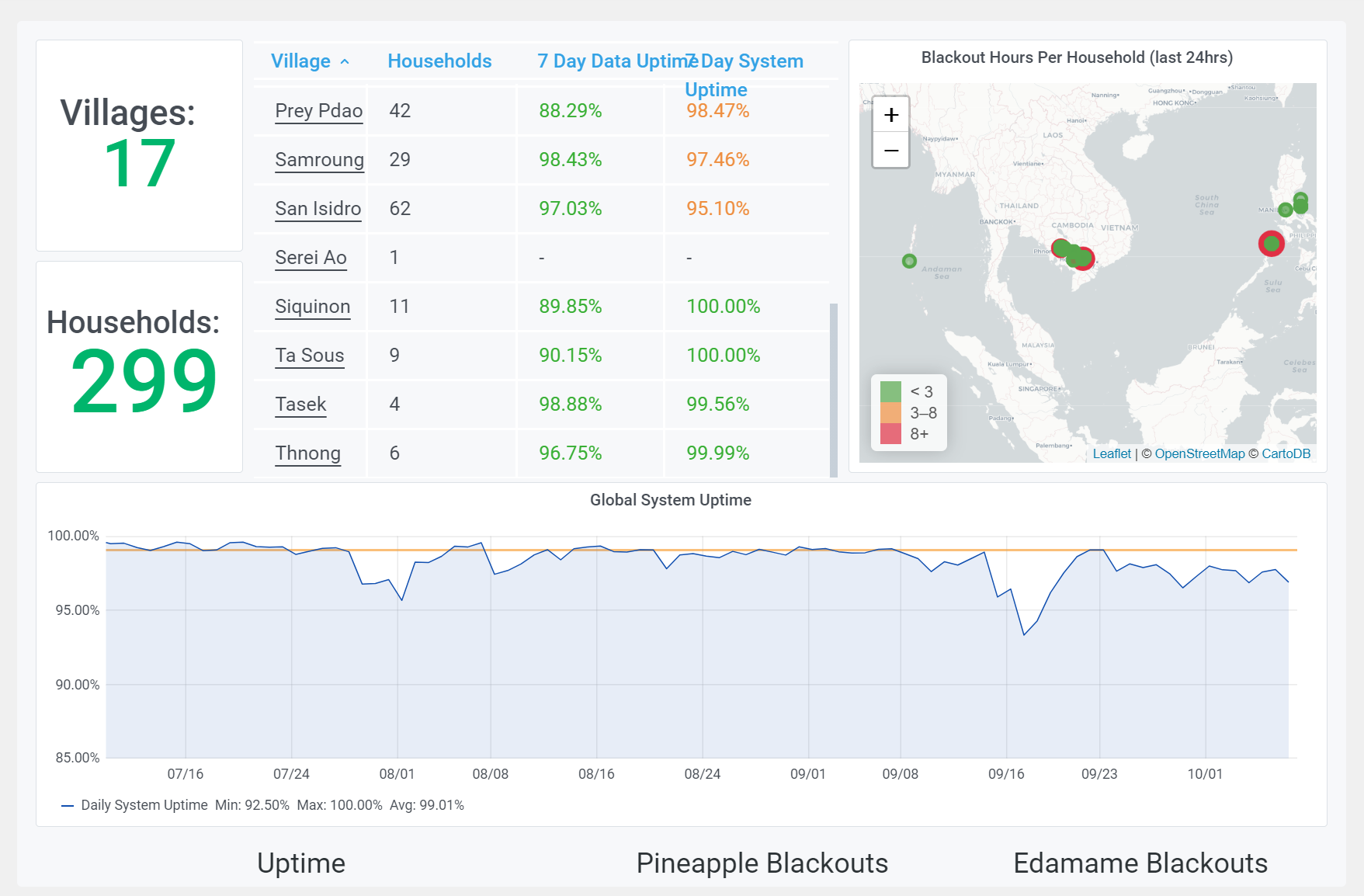Open the CartoDB attribution link
The width and height of the screenshot is (1364, 896).
(1286, 453)
